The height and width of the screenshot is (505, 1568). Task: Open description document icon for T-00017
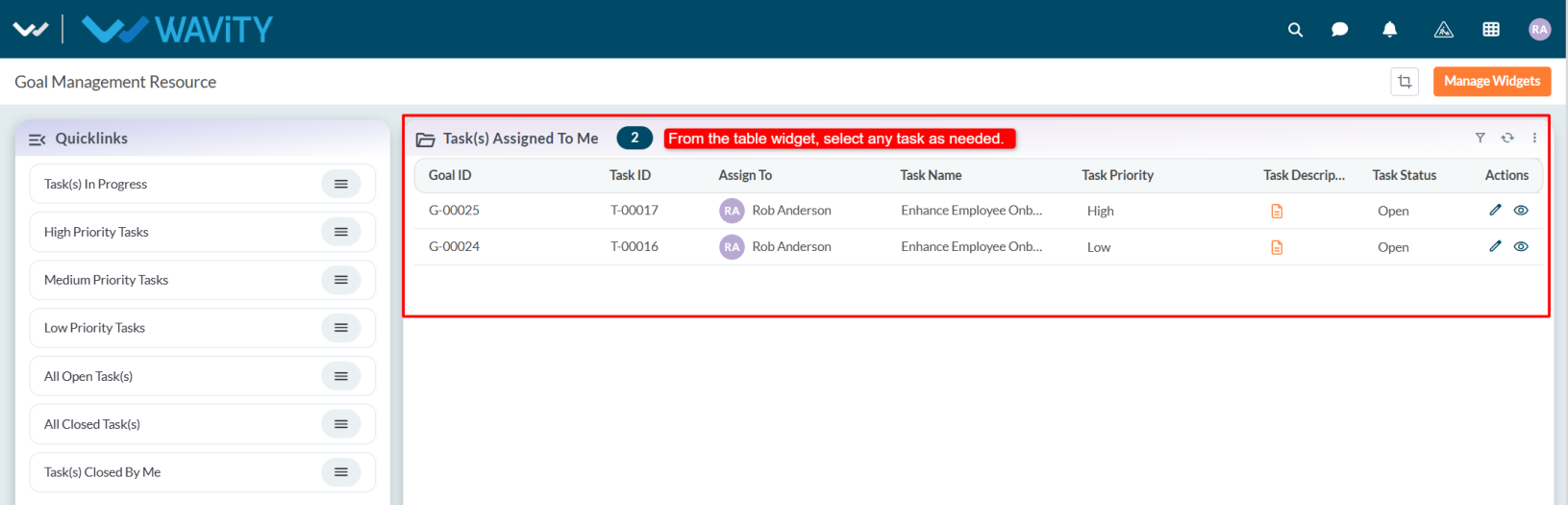click(1277, 211)
